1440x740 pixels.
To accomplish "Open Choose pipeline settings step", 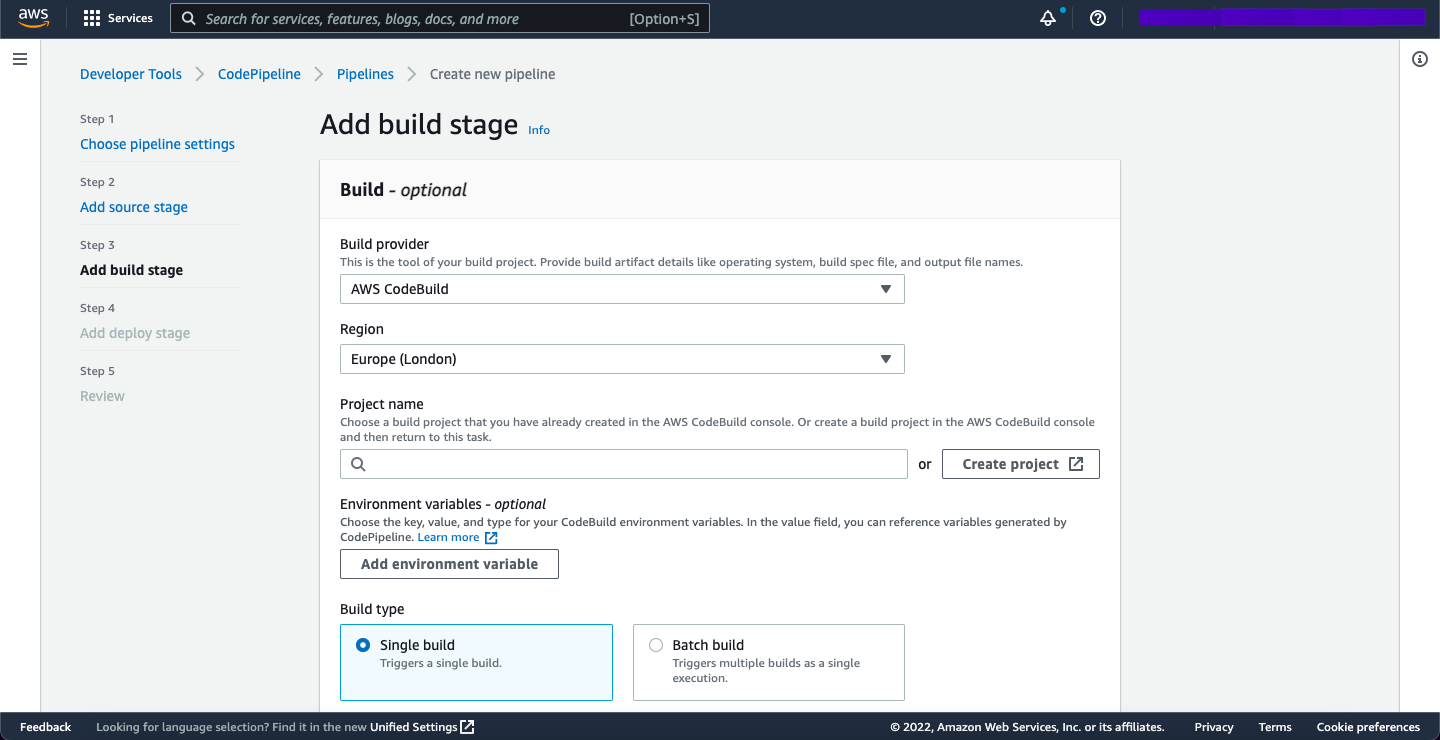I will pyautogui.click(x=157, y=144).
